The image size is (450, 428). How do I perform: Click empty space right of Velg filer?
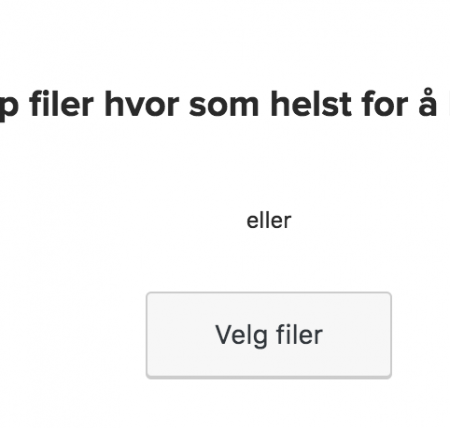(421, 335)
